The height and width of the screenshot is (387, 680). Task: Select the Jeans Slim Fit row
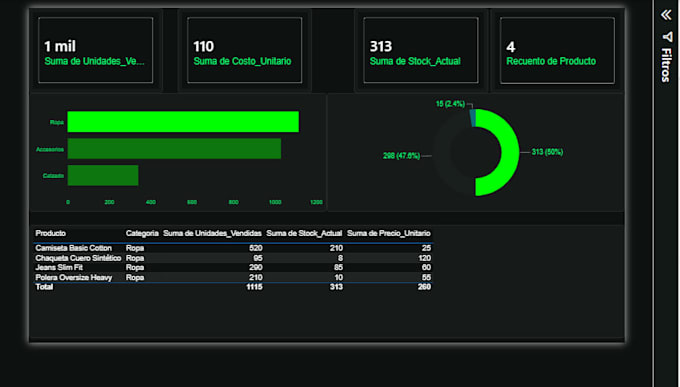pos(233,268)
